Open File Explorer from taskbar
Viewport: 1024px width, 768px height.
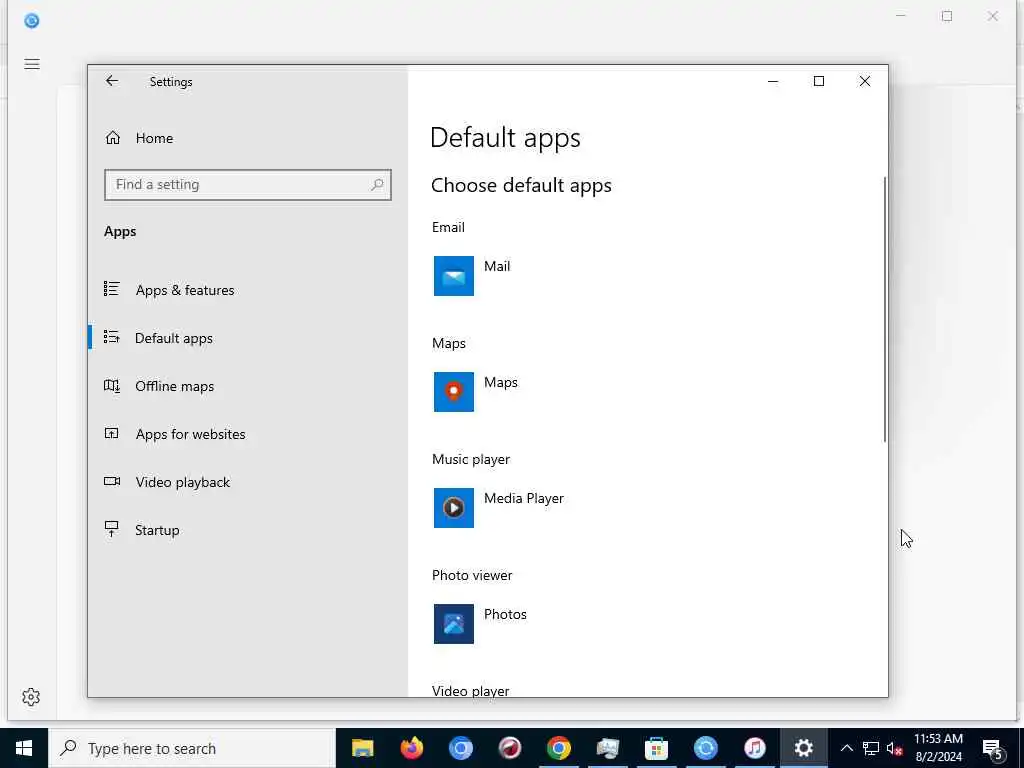(362, 748)
